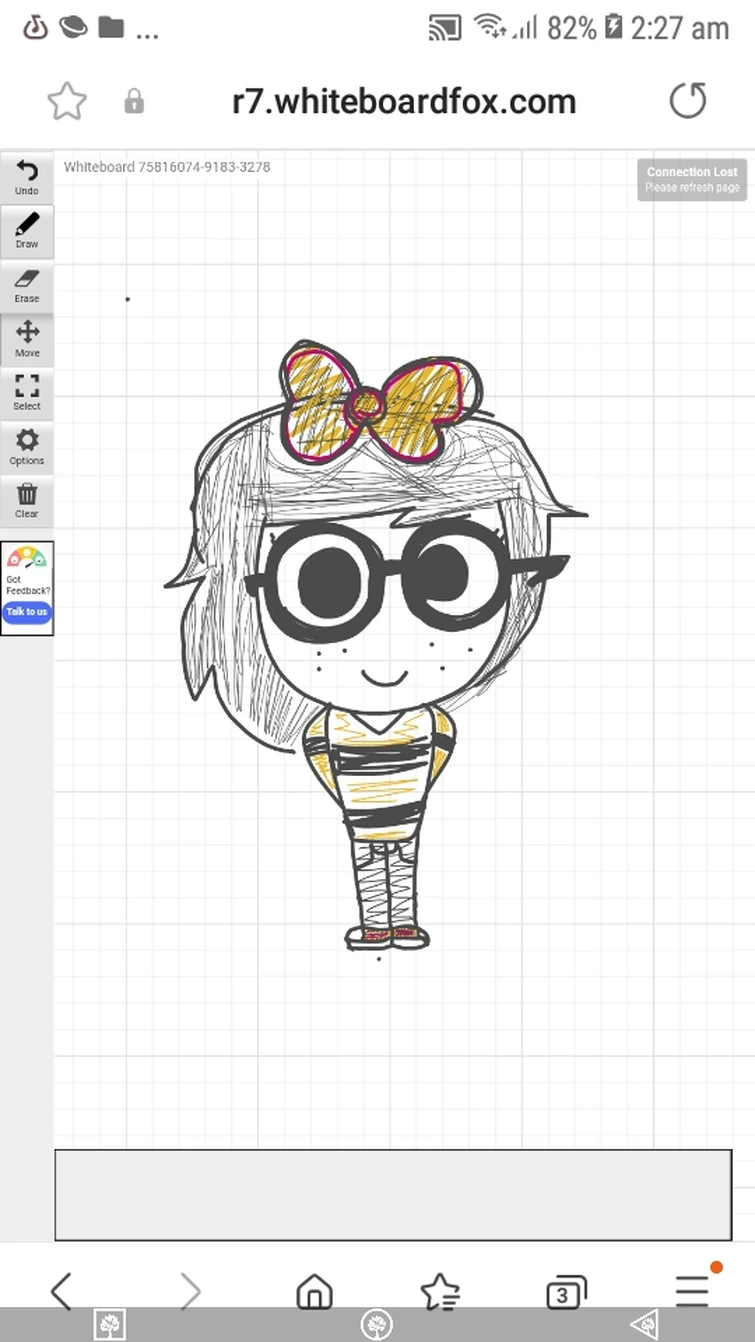Screen dimensions: 755x1342
Task: Go forward with browser forward arrow
Action: [x=190, y=1291]
